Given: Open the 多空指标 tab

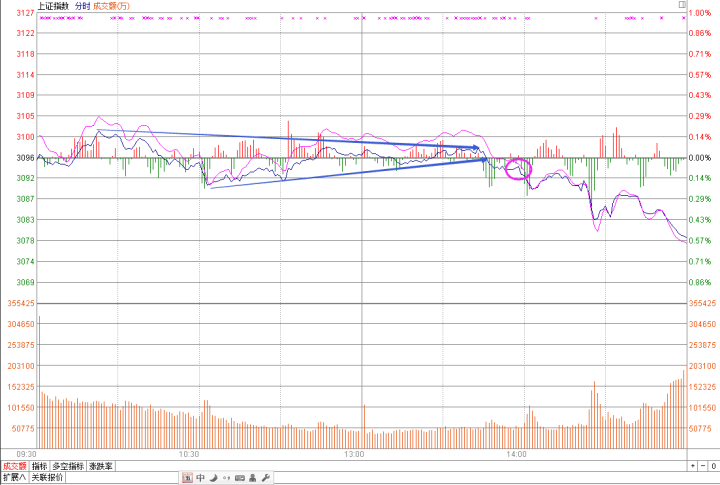Looking at the screenshot, I should click(x=68, y=466).
